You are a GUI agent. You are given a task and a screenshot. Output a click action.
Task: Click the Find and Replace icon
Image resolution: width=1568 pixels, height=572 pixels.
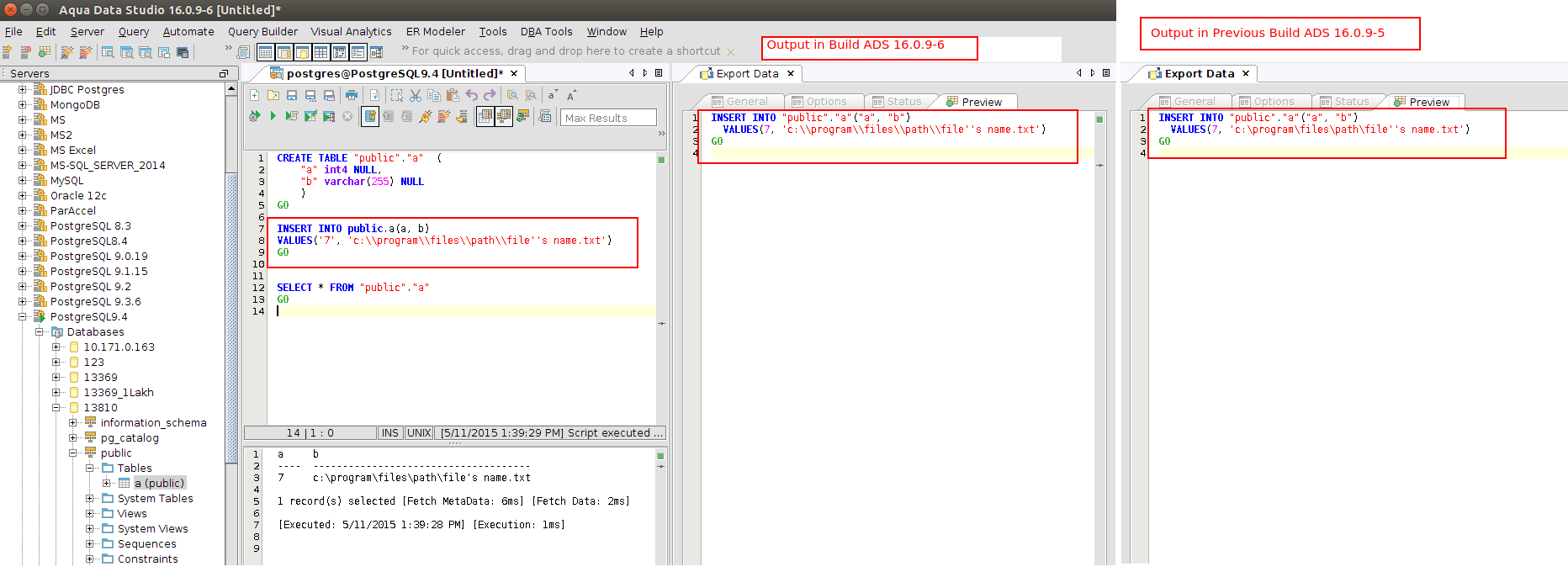click(531, 95)
